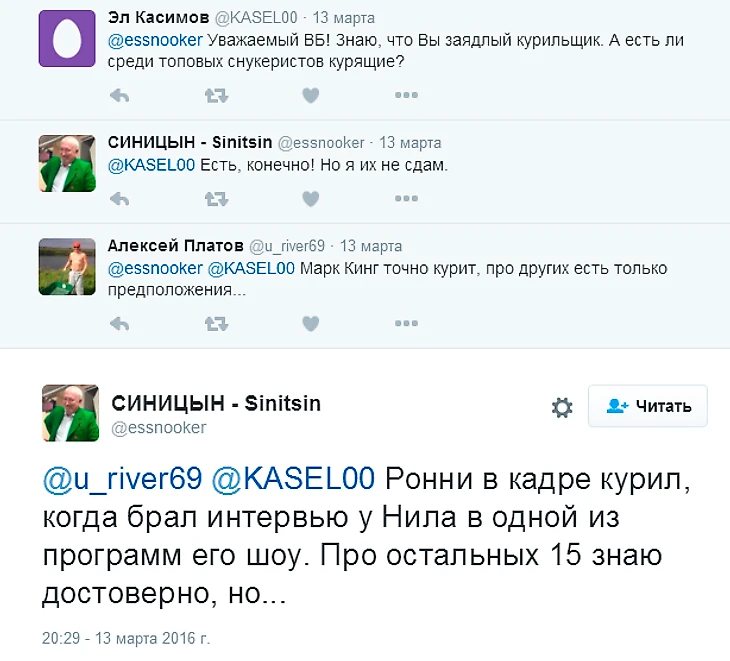Retweet Эл Касимов's tweet
This screenshot has width=730, height=661.
[216, 95]
